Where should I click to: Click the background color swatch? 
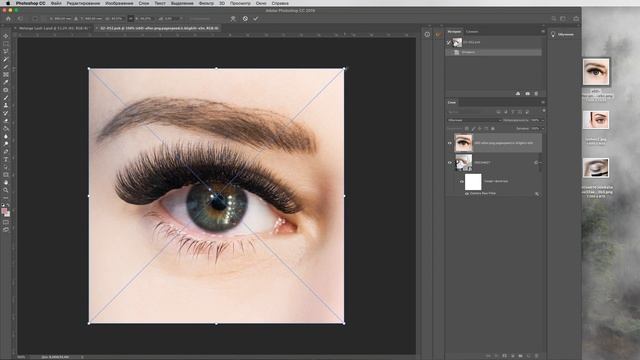tap(8, 214)
